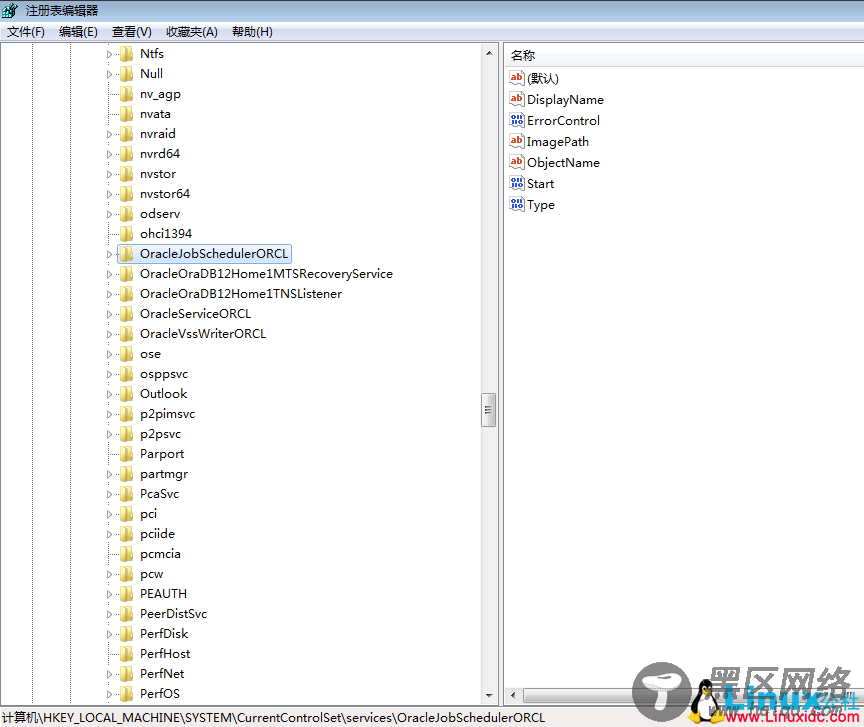Select the PEAUTH tree key
Viewport: 864px width, 727px height.
[163, 594]
